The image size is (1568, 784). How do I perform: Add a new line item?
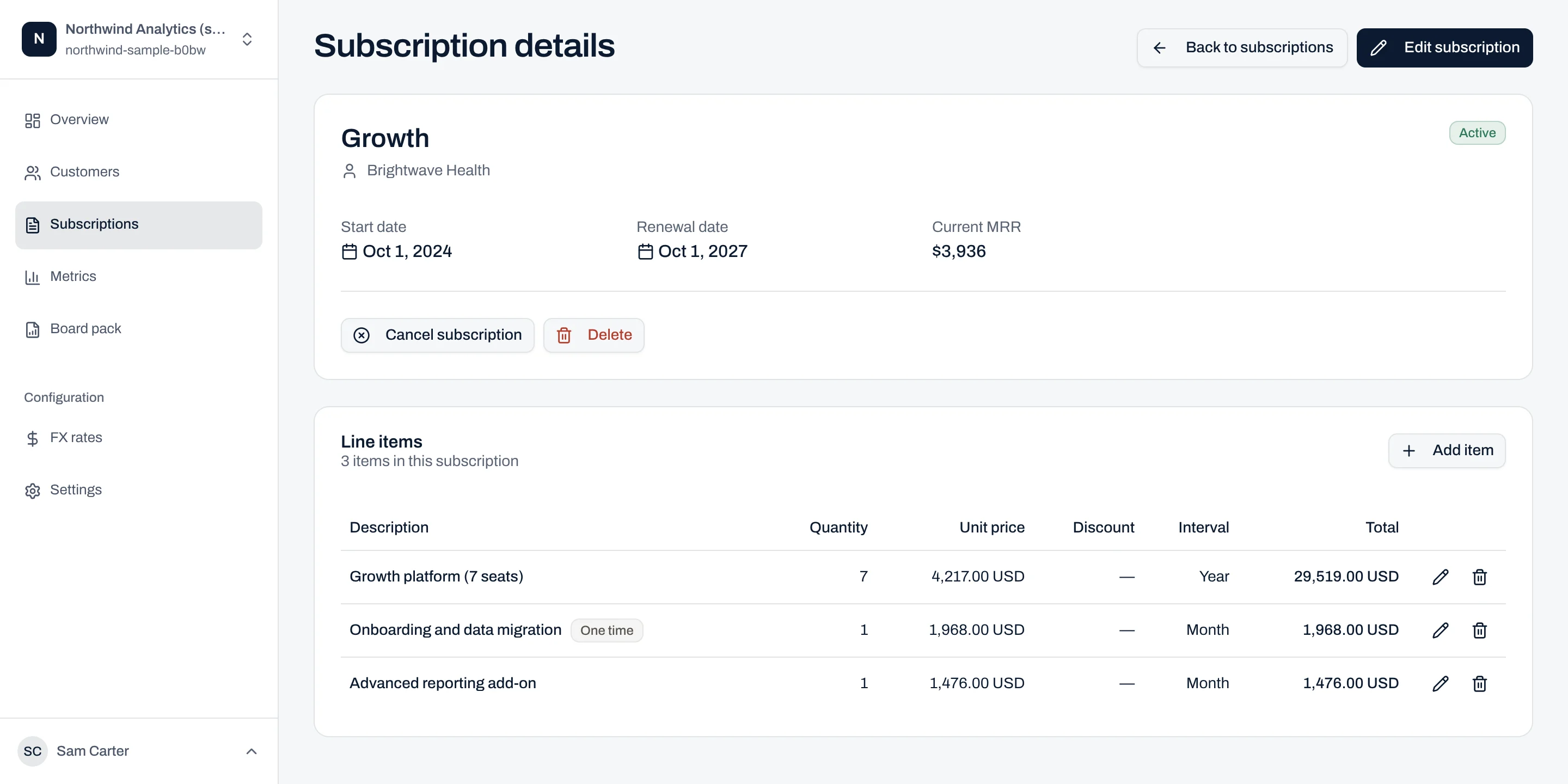tap(1447, 450)
